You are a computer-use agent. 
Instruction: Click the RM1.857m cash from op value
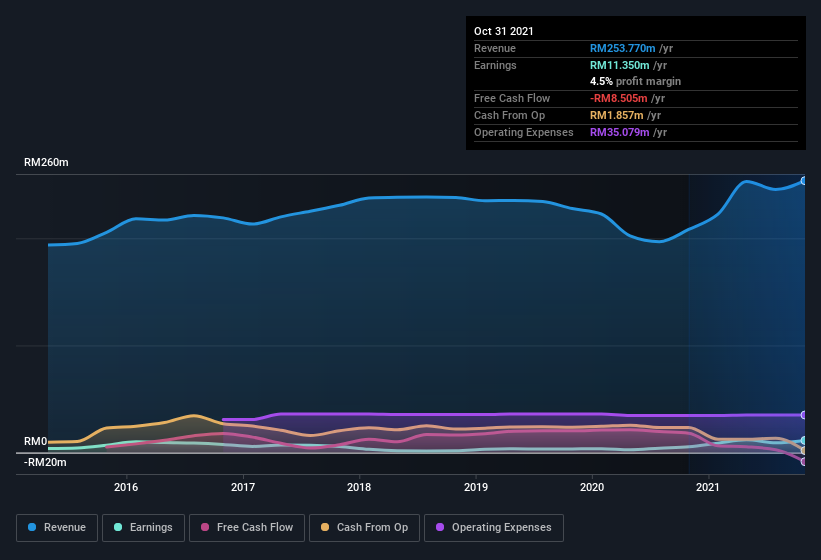(x=617, y=115)
